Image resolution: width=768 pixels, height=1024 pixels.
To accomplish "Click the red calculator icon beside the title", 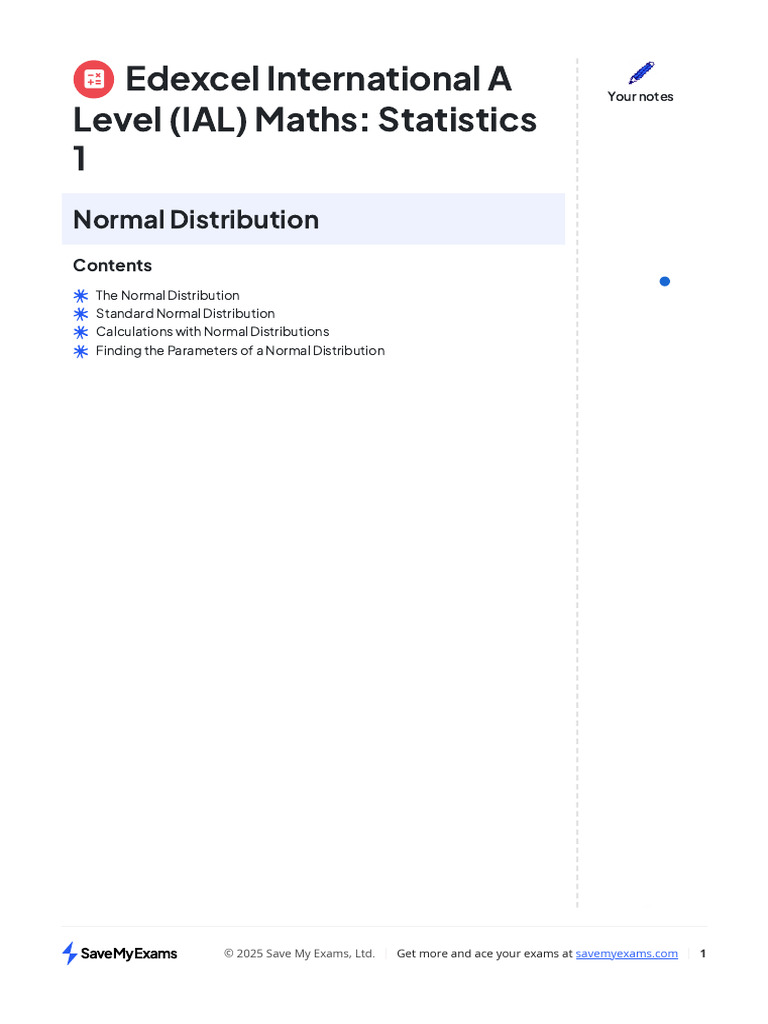I will pyautogui.click(x=94, y=79).
